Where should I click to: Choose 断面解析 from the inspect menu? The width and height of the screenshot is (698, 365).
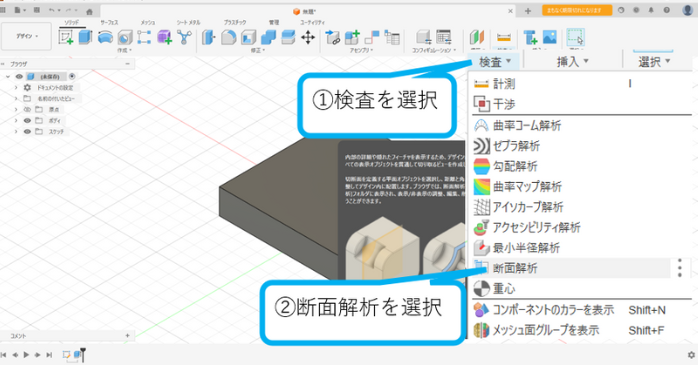(x=571, y=268)
